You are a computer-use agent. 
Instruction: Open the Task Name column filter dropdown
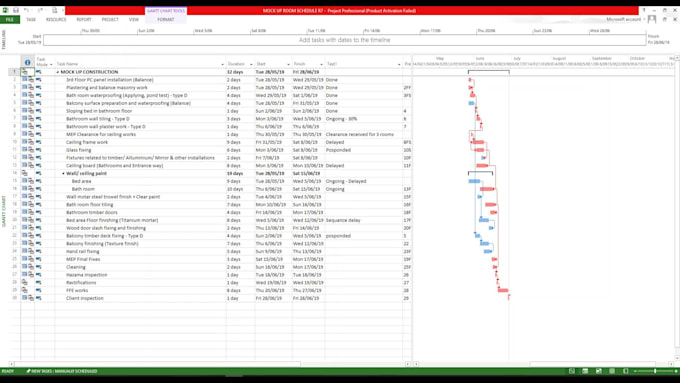tap(222, 65)
